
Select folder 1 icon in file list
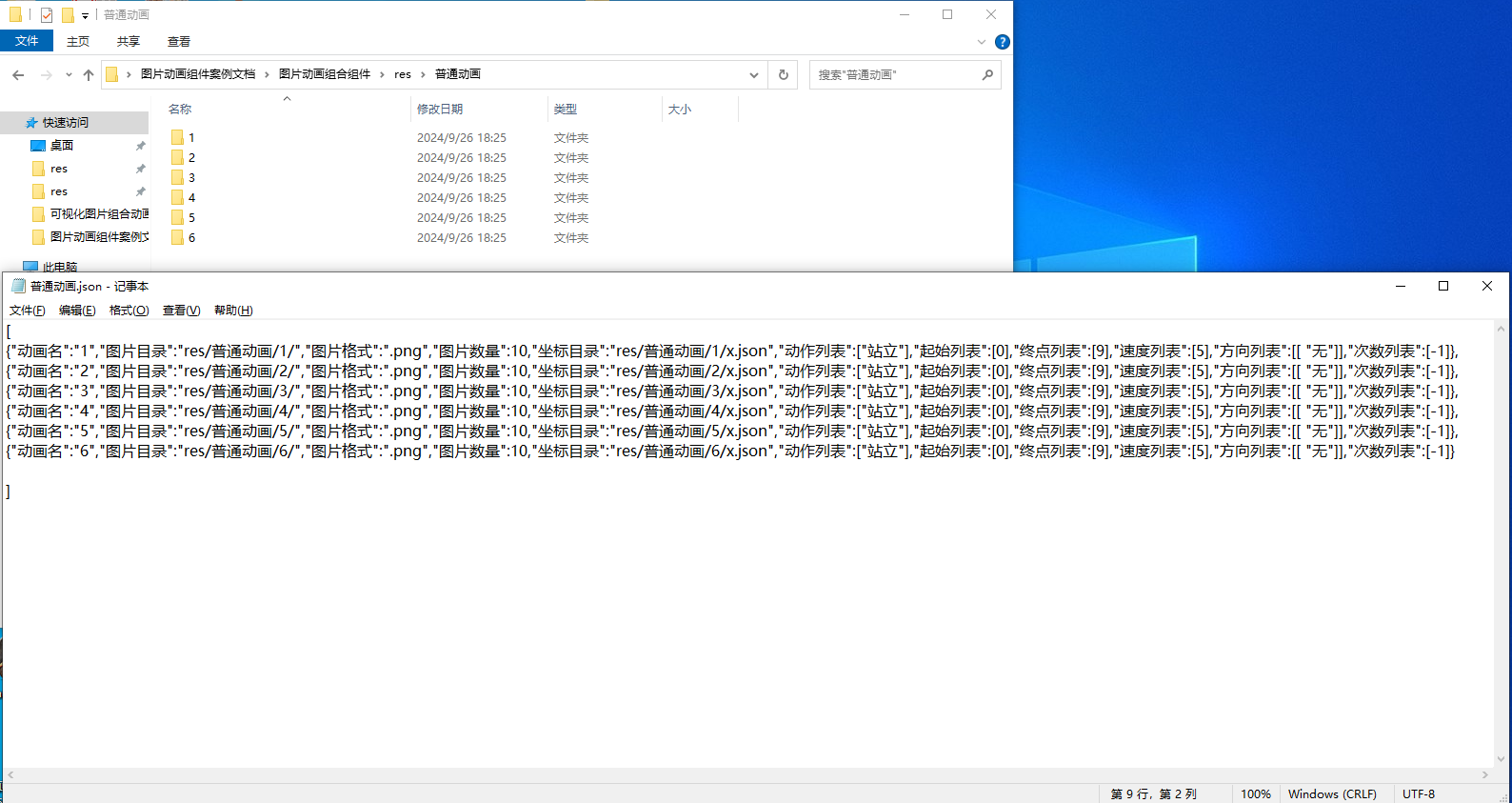click(x=177, y=137)
